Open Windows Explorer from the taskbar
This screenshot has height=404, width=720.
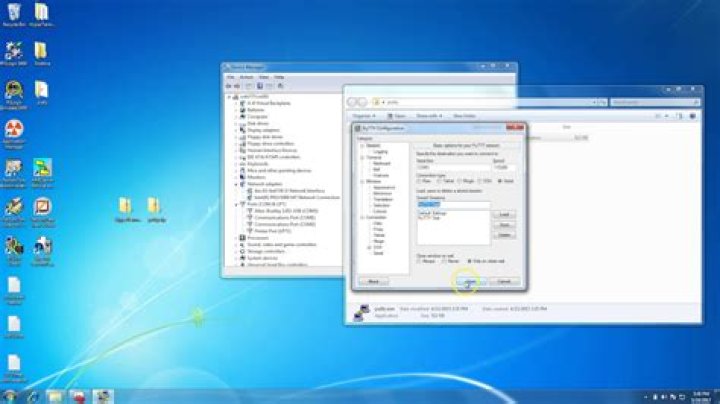click(x=55, y=397)
